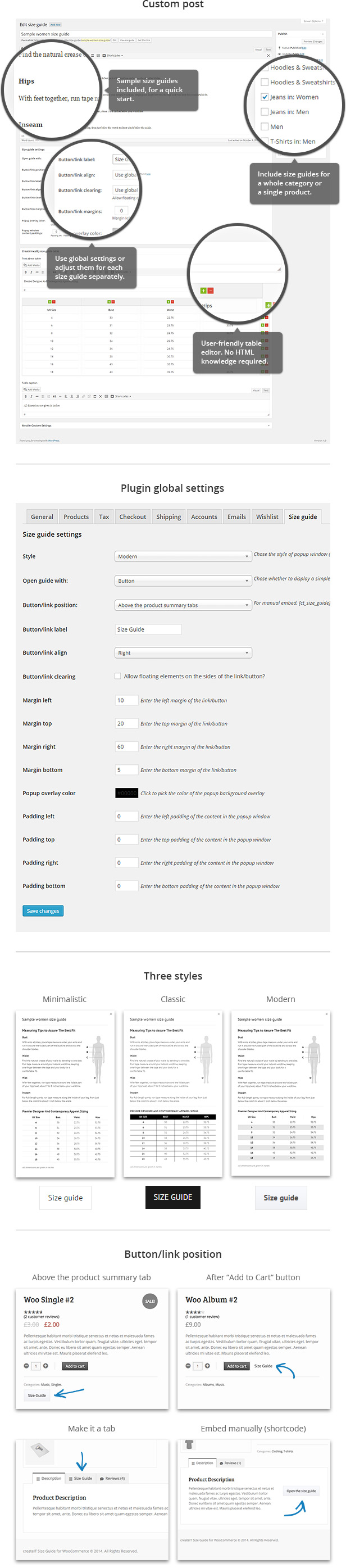Check the Jeans in: Men checkbox
This screenshot has width=346, height=1568.
pyautogui.click(x=265, y=112)
